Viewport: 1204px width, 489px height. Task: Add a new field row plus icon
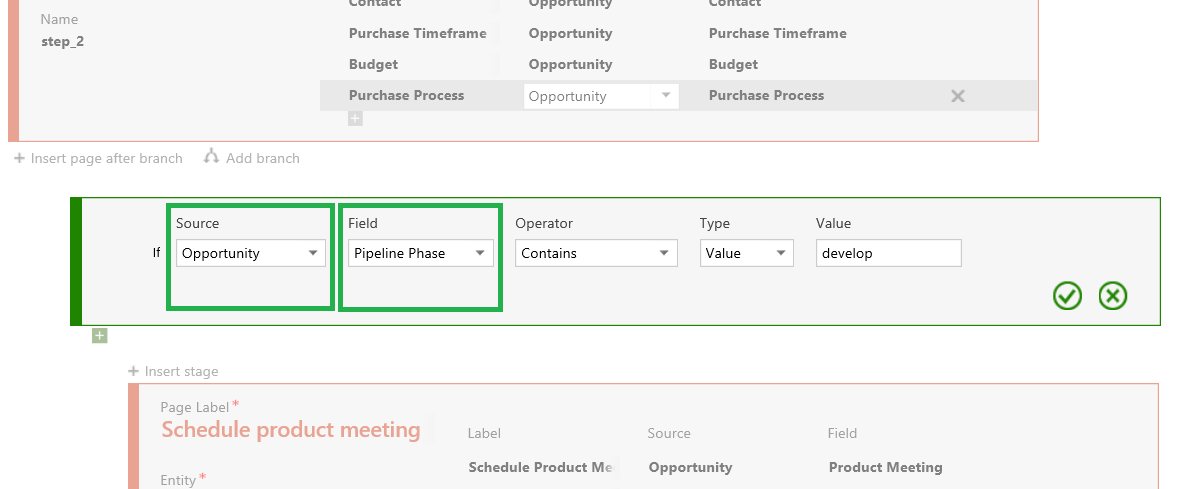(x=355, y=119)
